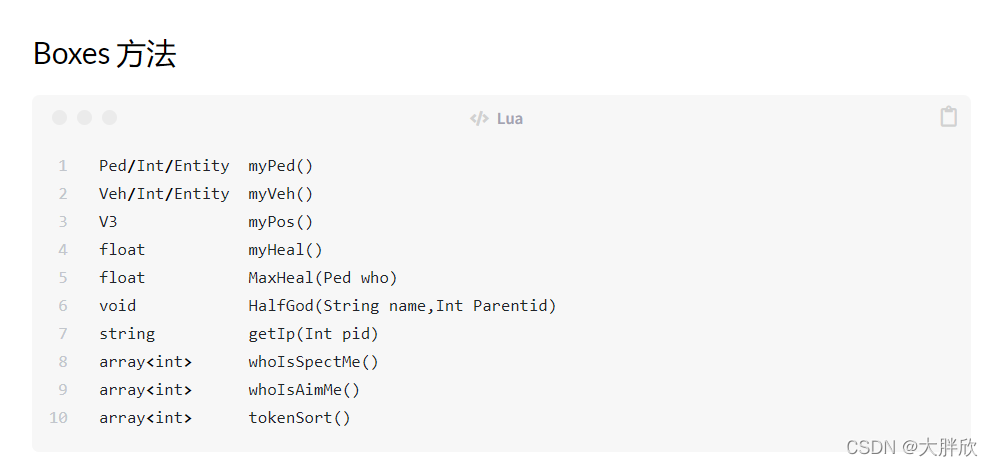Click the whoIsAimMe() function text
The width and height of the screenshot is (993, 466).
tap(304, 390)
